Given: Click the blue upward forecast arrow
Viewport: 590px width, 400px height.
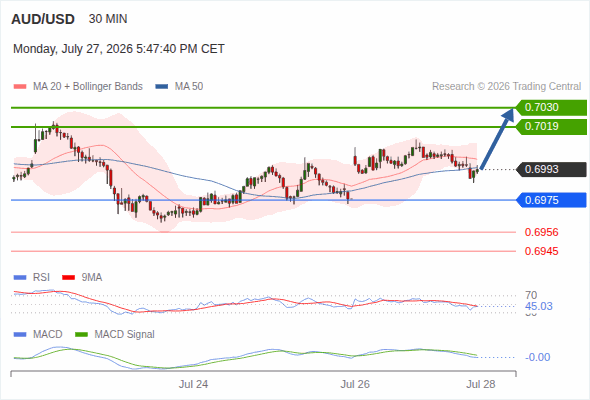Looking at the screenshot, I should pos(497,138).
